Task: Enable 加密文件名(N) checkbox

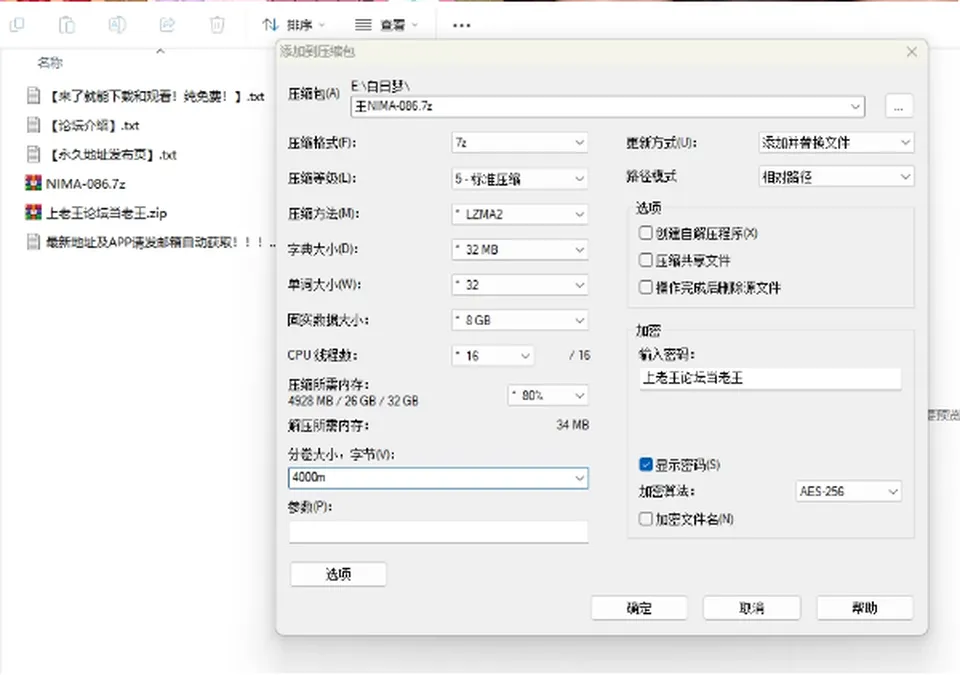Action: pos(645,519)
